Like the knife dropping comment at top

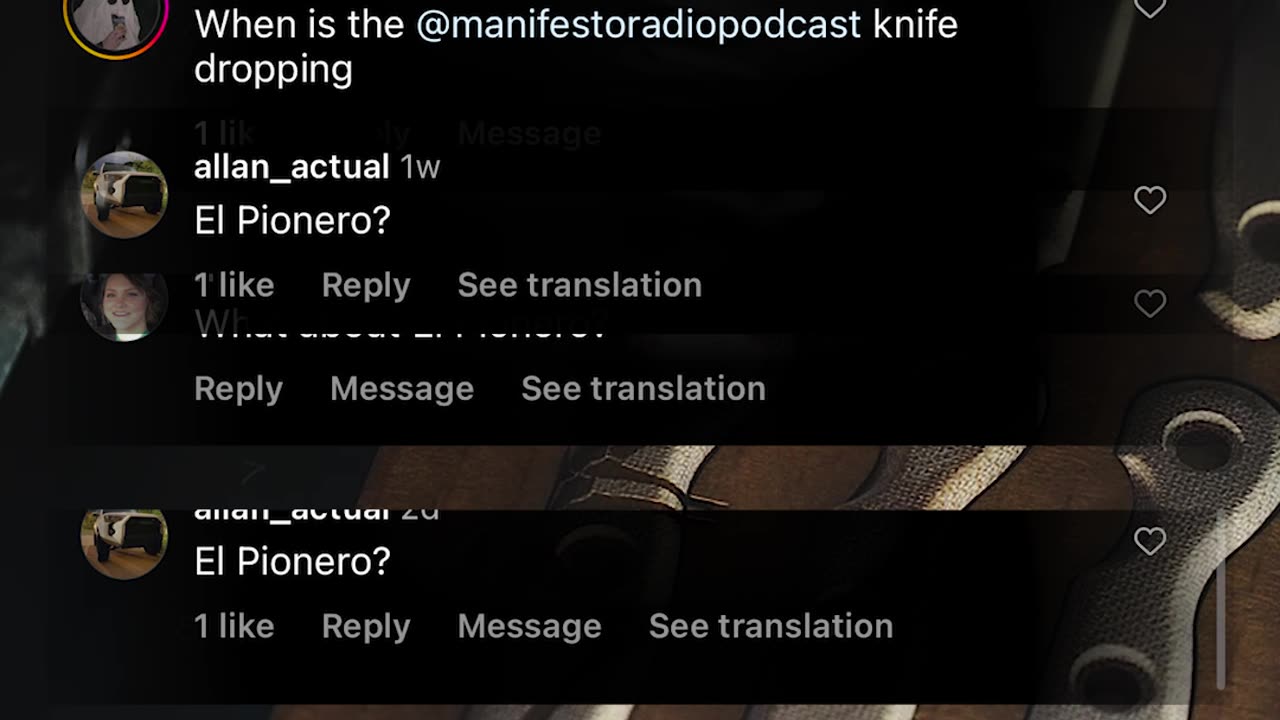1150,8
